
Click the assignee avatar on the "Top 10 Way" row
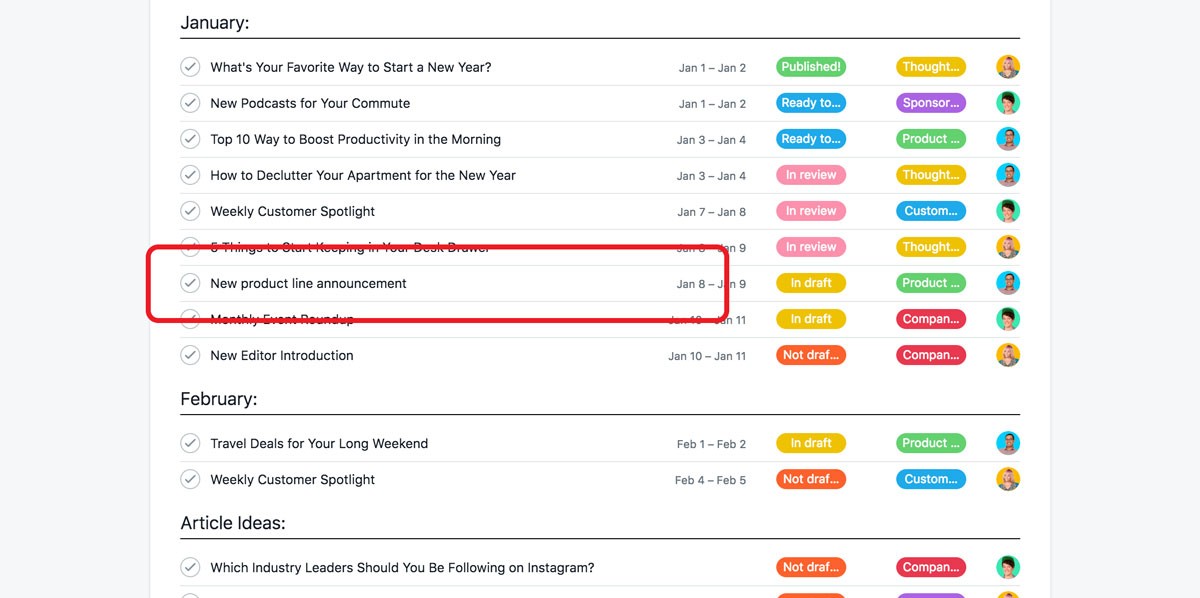(1008, 139)
